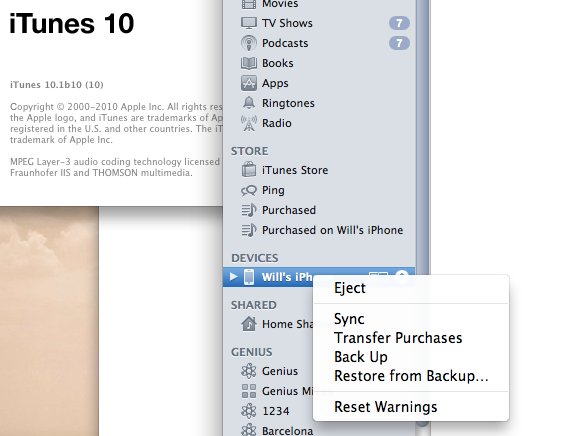This screenshot has height=436, width=561.
Task: Choose Eject from the context menu
Action: pyautogui.click(x=350, y=288)
